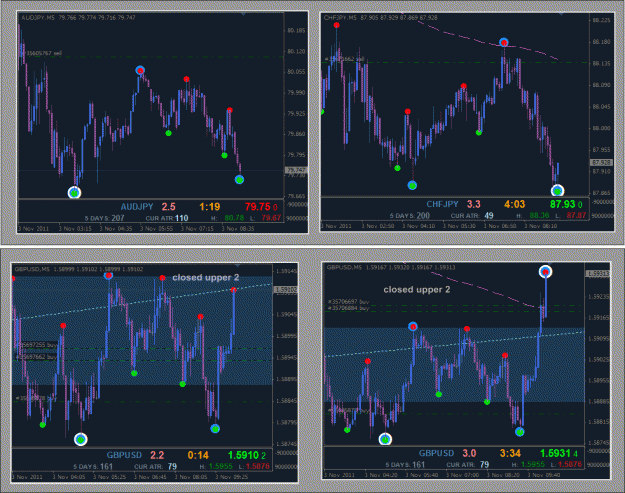The width and height of the screenshot is (625, 493).
Task: Click the topmost plain red dot on CHFJPY chart
Action: point(336,25)
